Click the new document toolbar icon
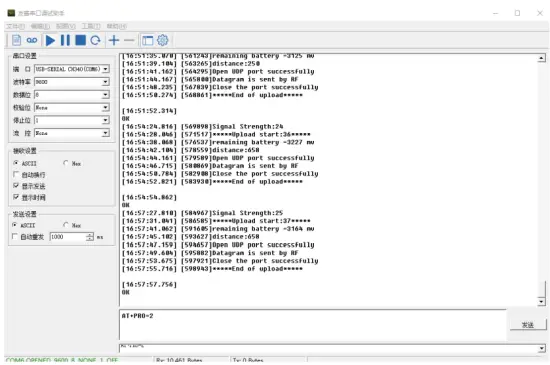The width and height of the screenshot is (550, 365). click(x=16, y=40)
